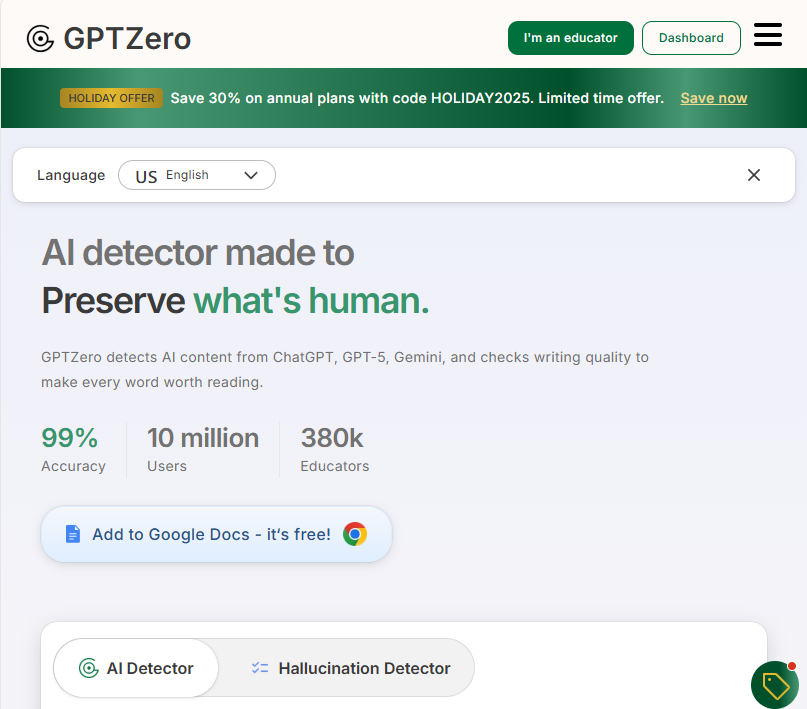Viewport: 807px width, 709px height.
Task: Open the Dashboard
Action: (691, 37)
